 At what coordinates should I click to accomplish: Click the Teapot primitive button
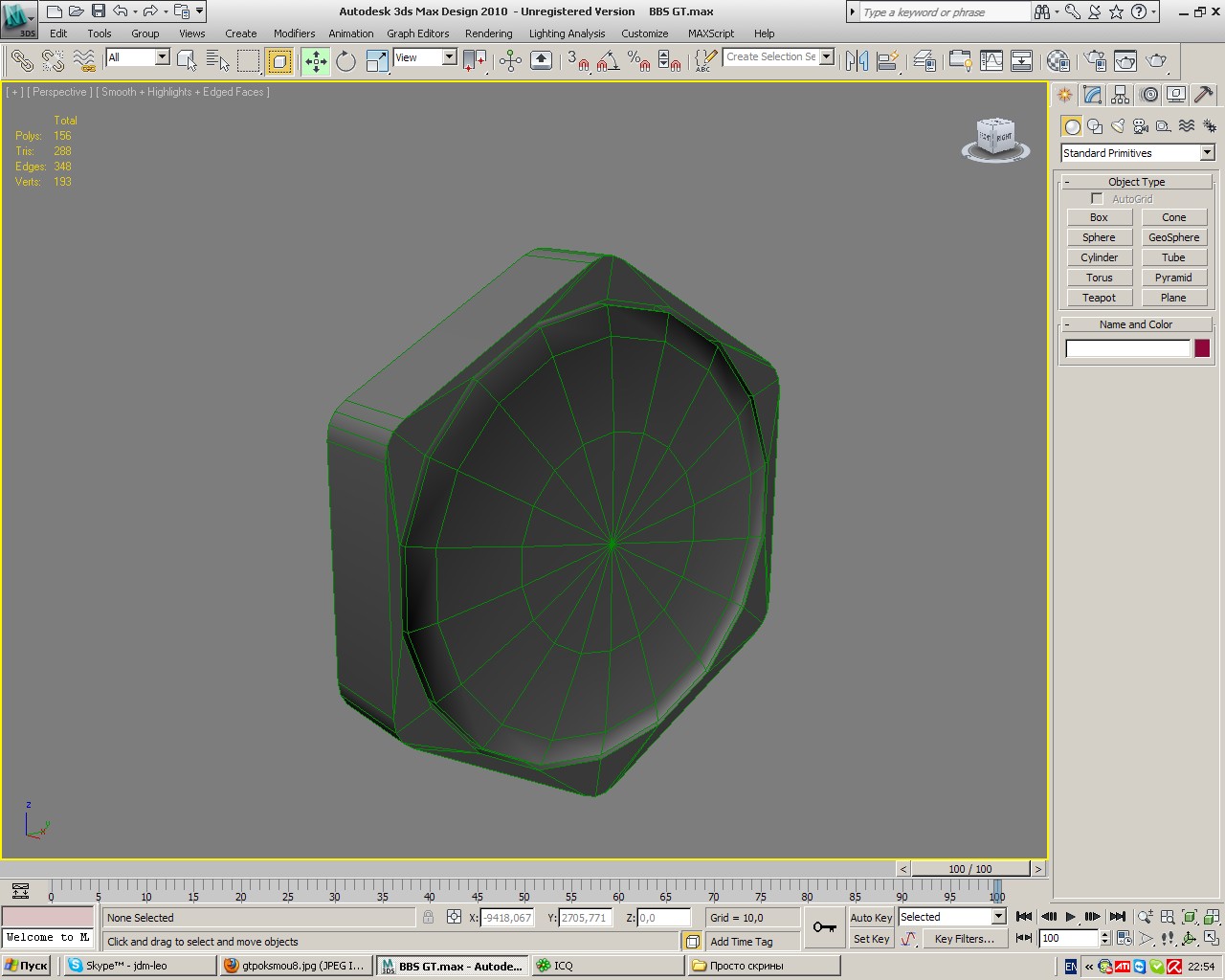point(1099,298)
